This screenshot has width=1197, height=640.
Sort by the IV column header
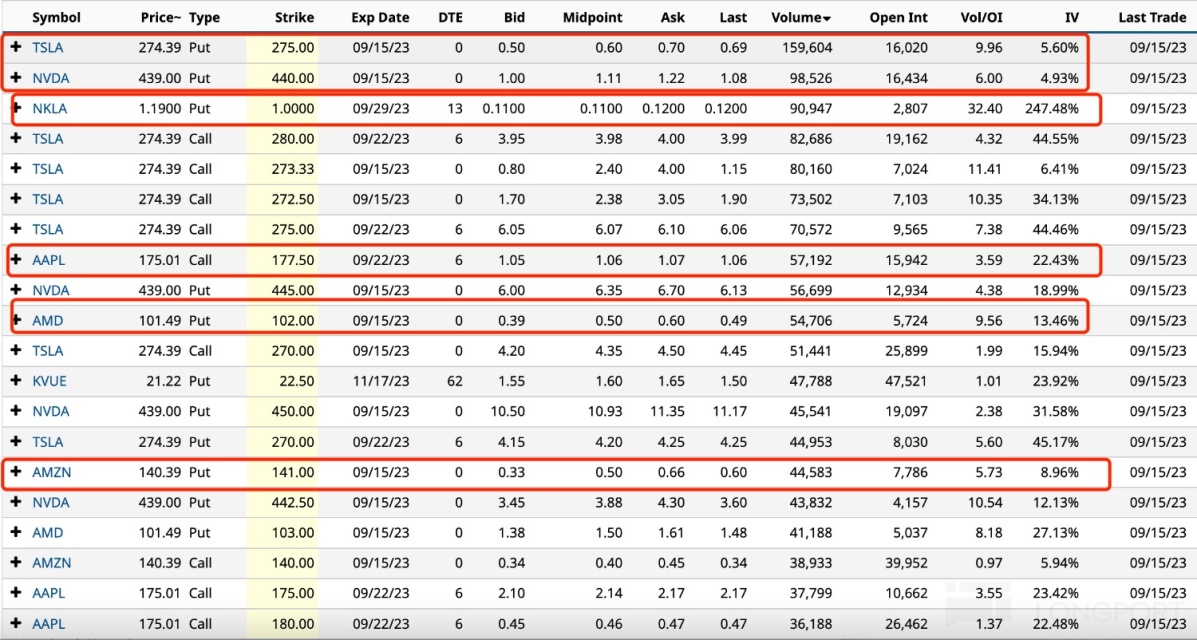click(x=1072, y=17)
